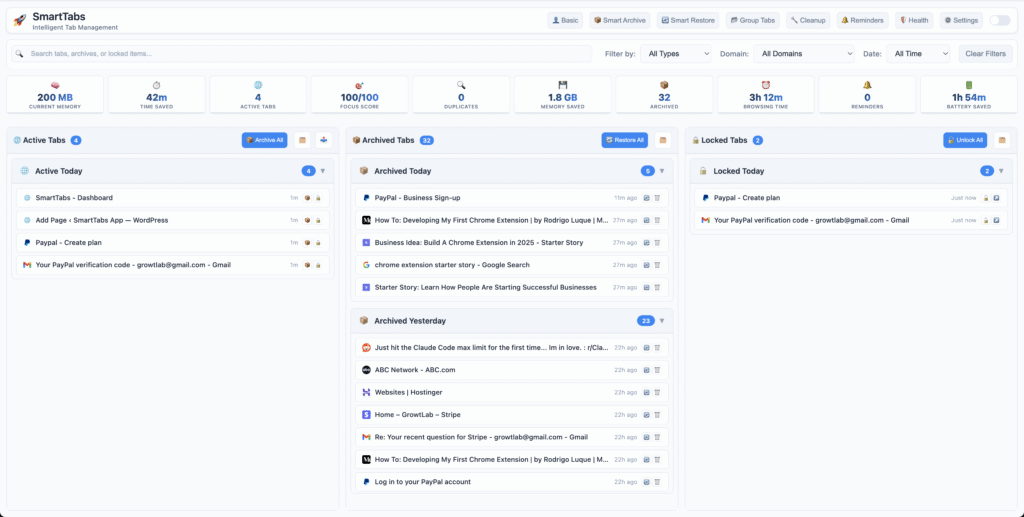Click the 42m Time Saved card
This screenshot has width=1024, height=517.
pyautogui.click(x=157, y=95)
